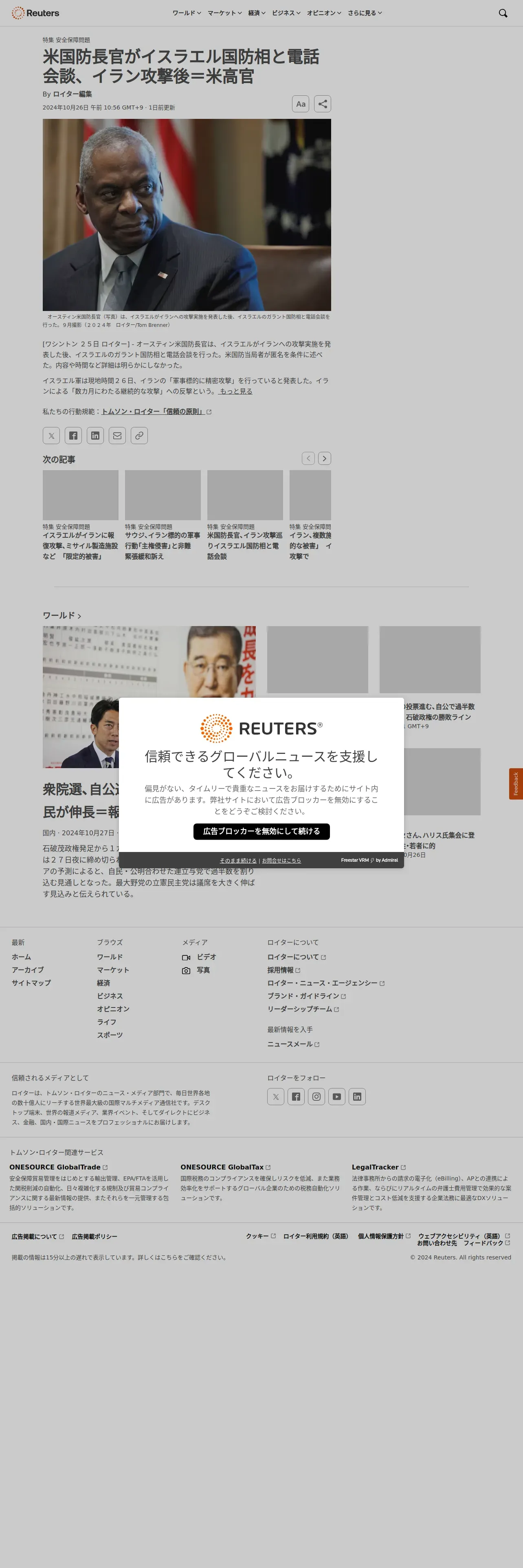Open フィードバック link in footer
Image resolution: width=523 pixels, height=1568 pixels.
click(486, 1243)
